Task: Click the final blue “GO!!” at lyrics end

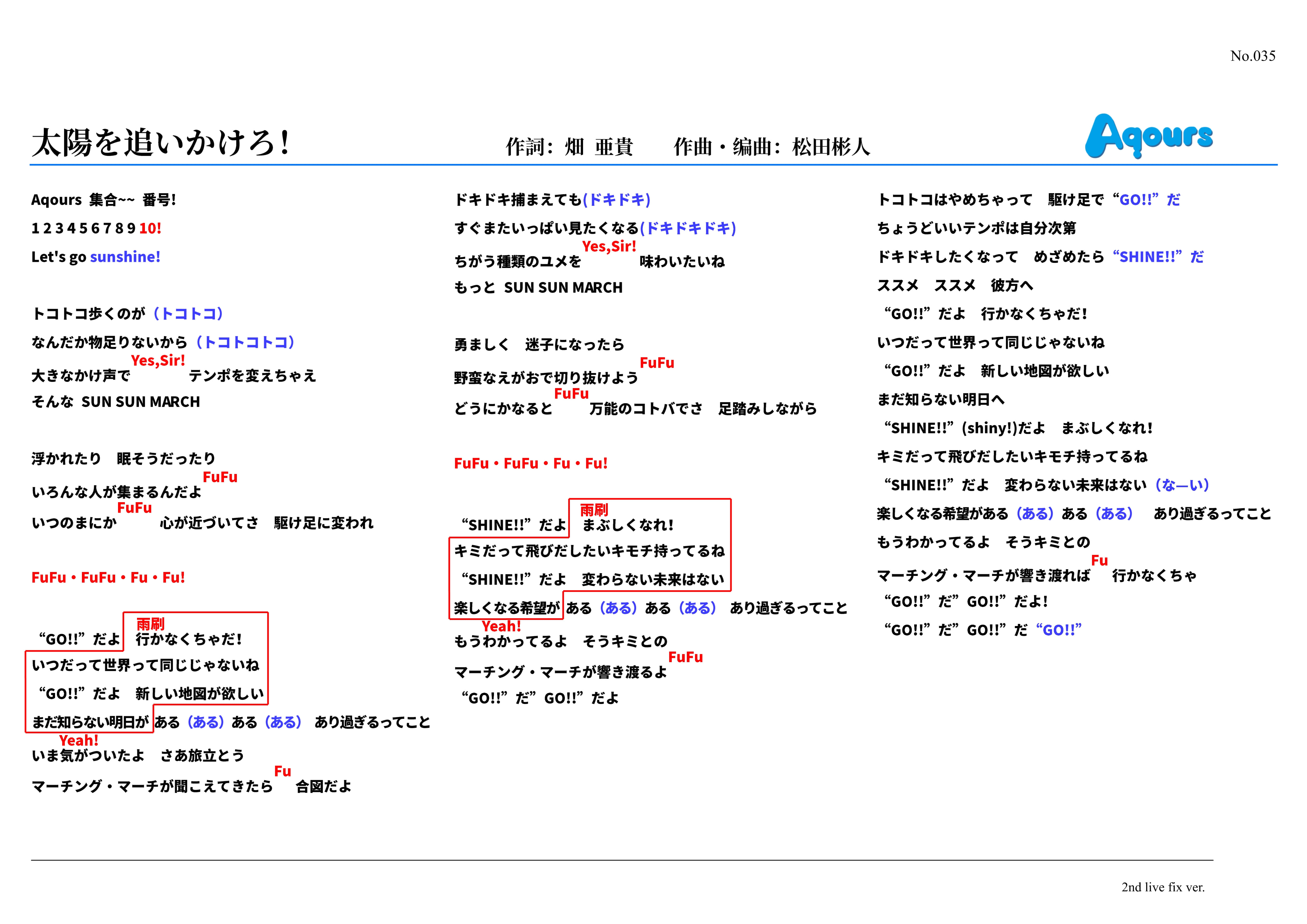Action: pos(1059,630)
